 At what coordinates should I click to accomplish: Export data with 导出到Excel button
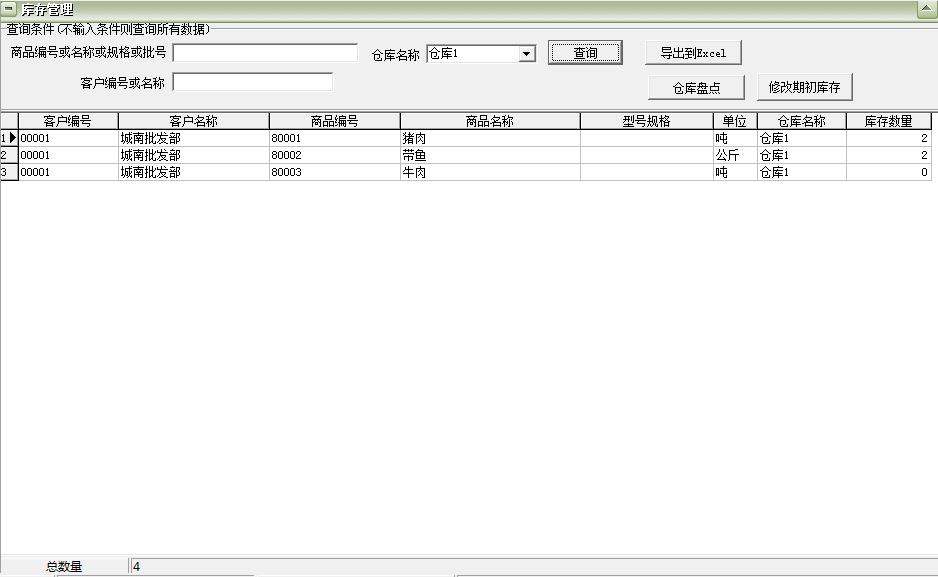(x=693, y=53)
